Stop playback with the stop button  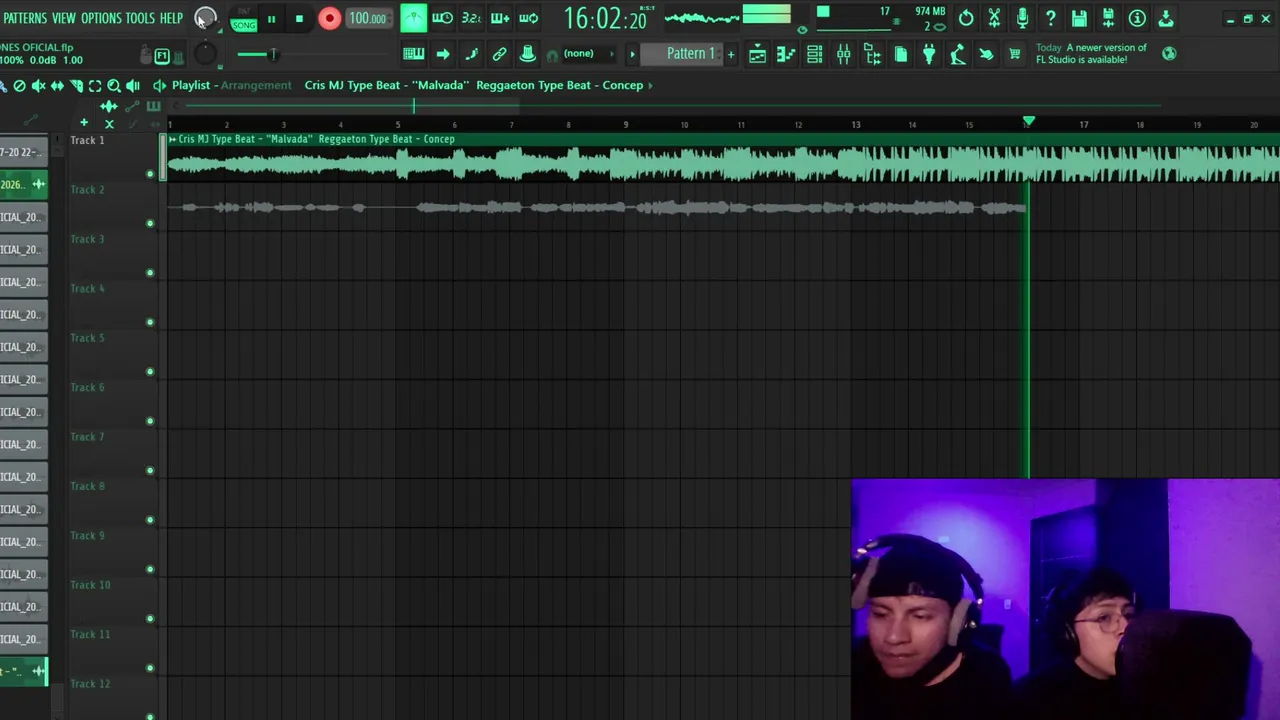(299, 18)
